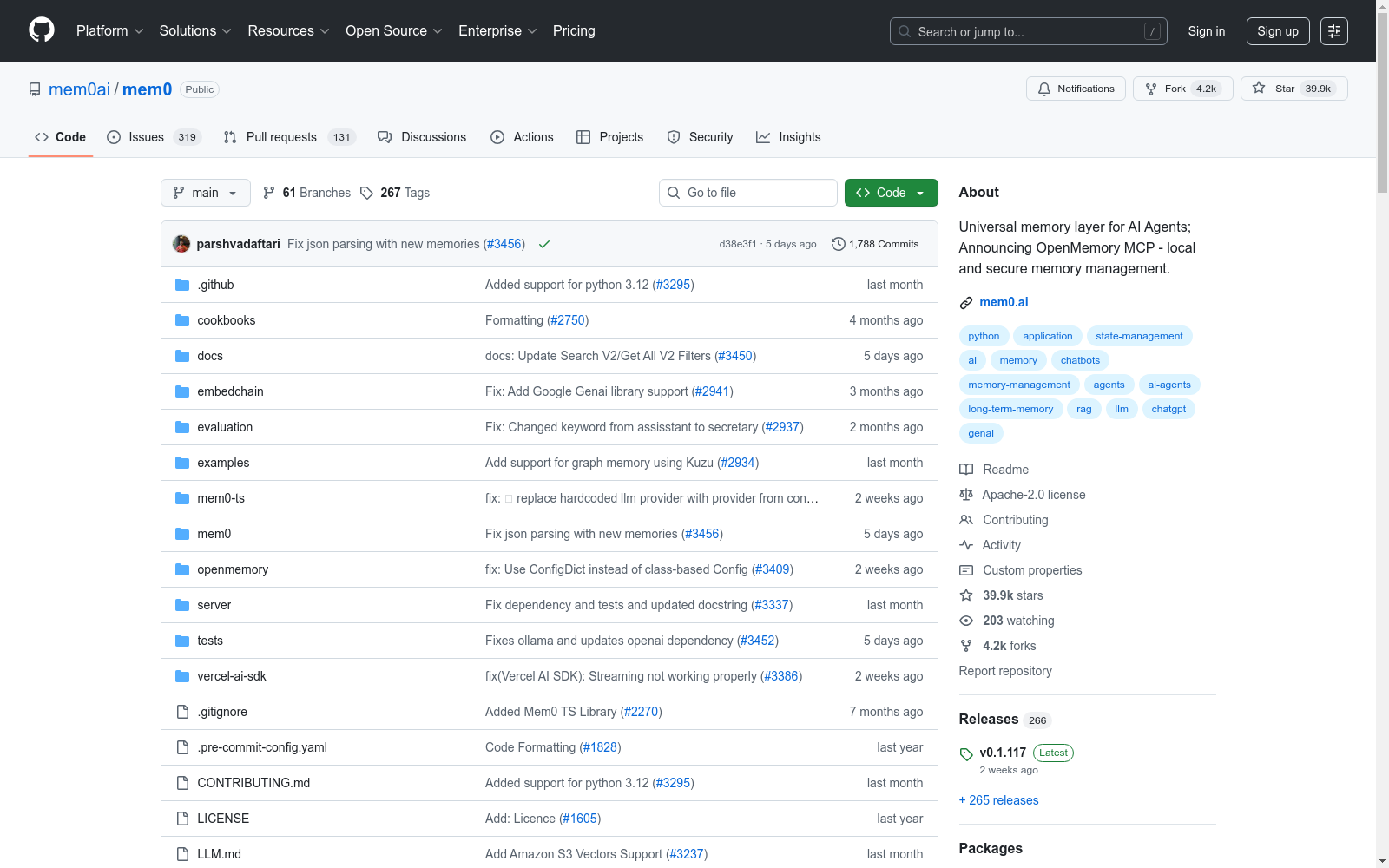Open the Pull requests tab

289,137
